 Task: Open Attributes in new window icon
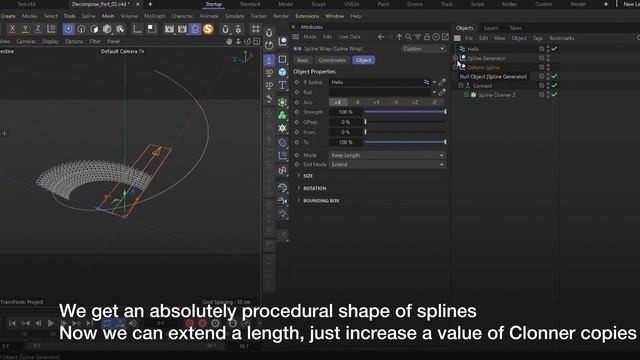(x=445, y=37)
